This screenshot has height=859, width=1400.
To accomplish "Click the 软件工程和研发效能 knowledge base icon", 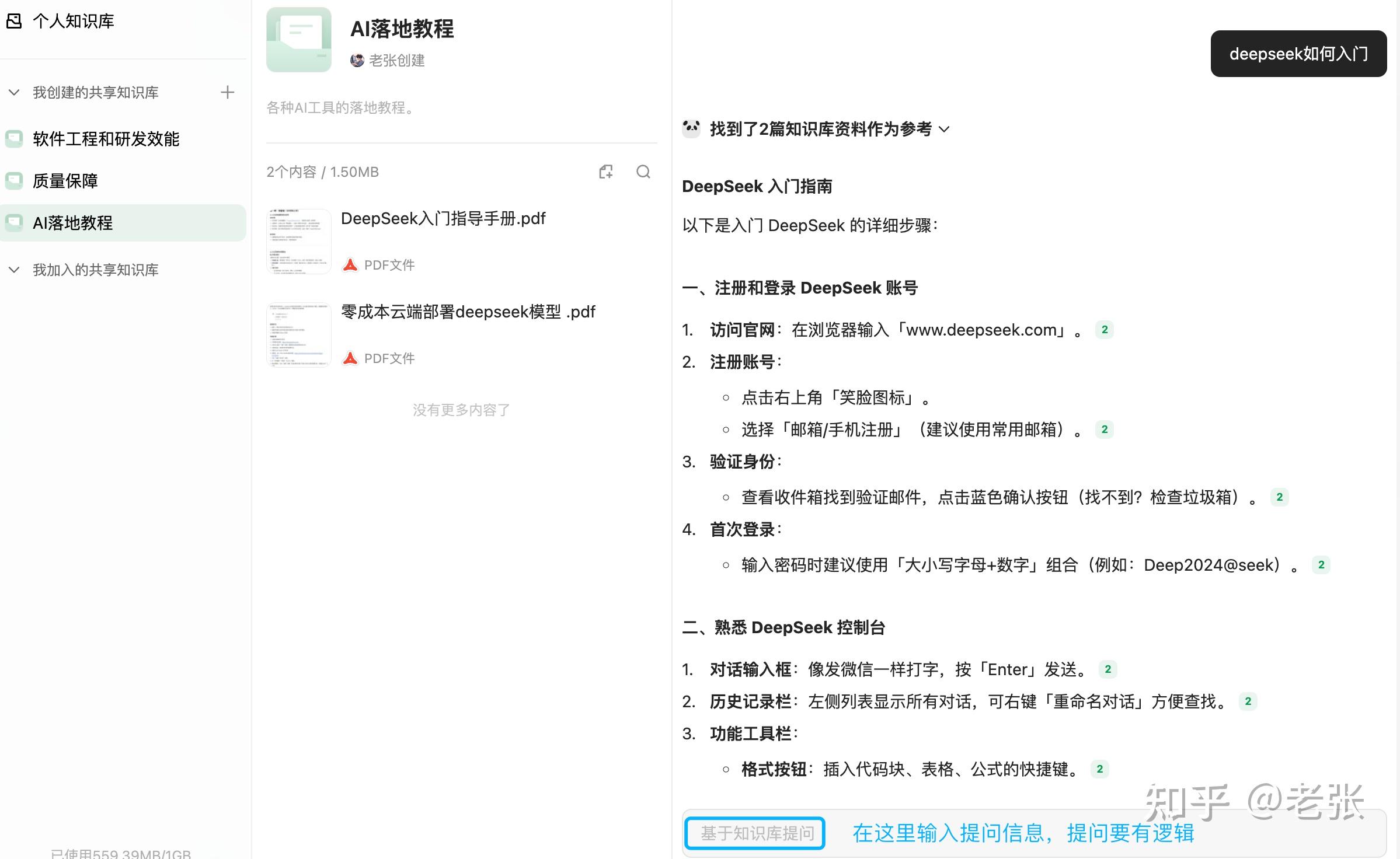I will (15, 139).
